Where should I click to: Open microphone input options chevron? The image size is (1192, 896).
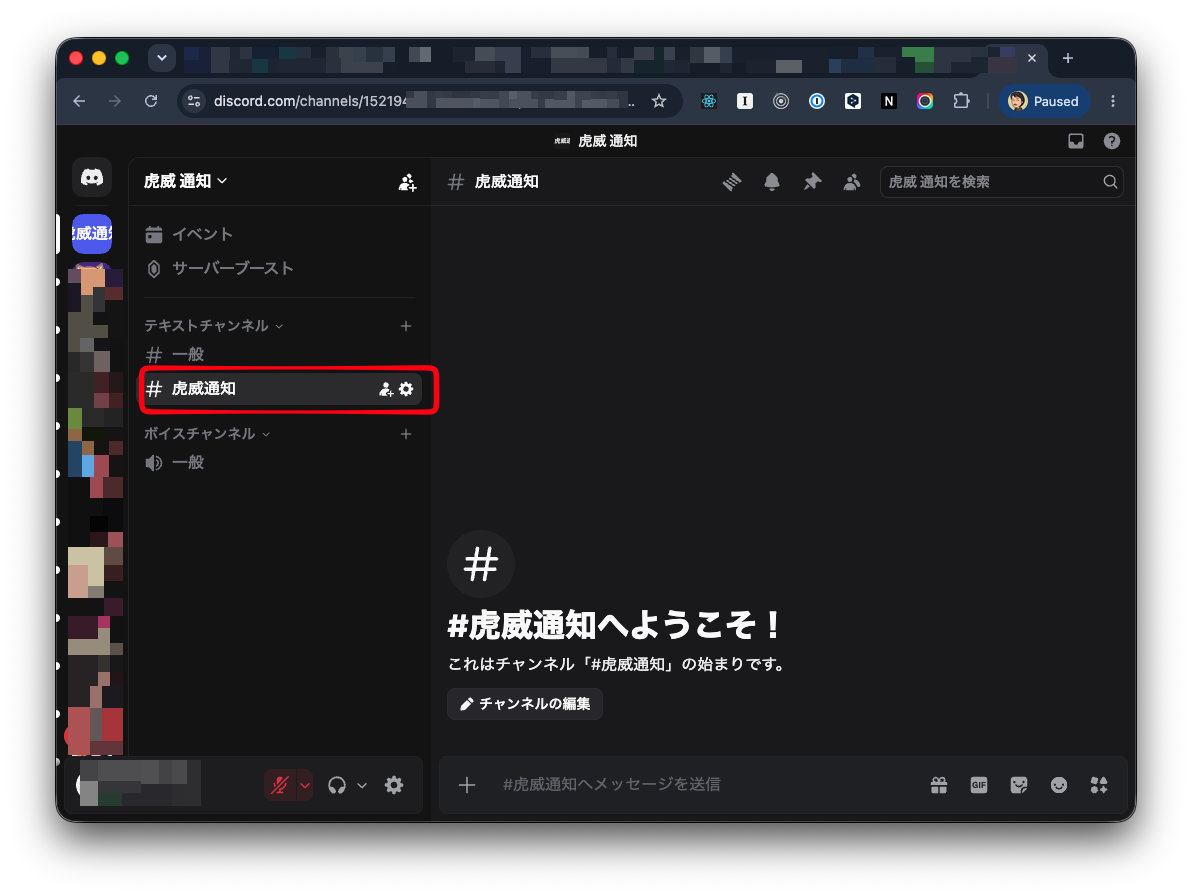(x=305, y=785)
